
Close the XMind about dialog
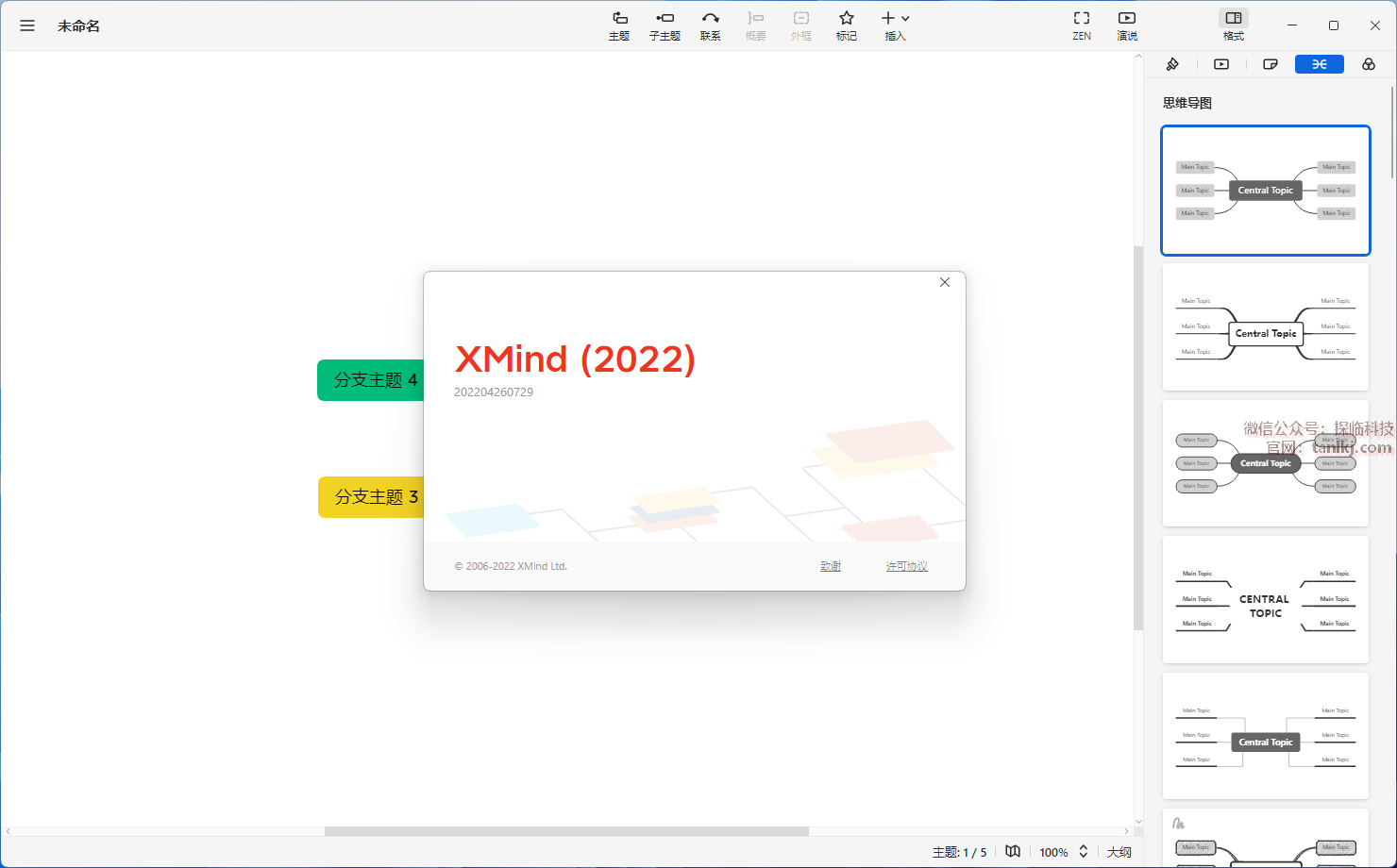pyautogui.click(x=945, y=282)
